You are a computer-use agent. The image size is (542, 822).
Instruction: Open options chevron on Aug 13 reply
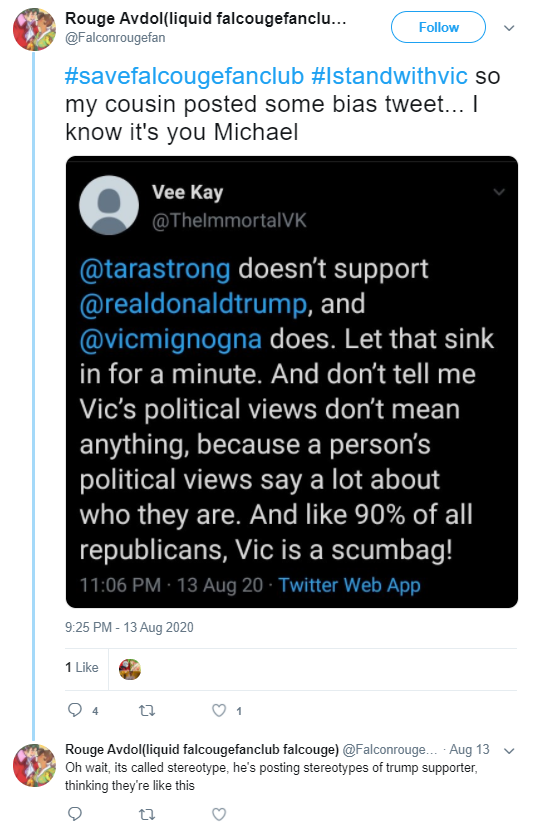point(509,751)
